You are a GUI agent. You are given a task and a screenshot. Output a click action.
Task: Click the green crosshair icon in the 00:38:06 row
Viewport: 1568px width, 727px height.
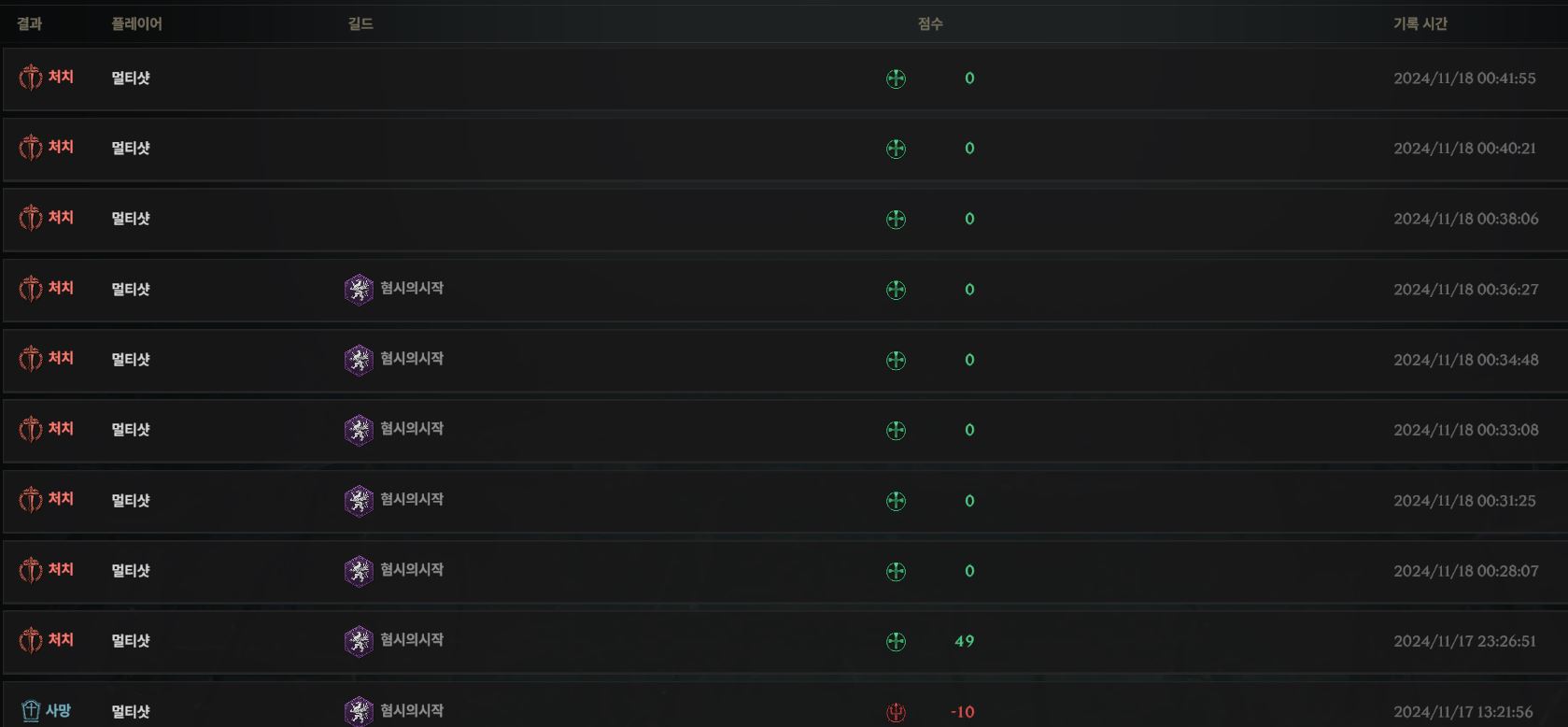896,219
